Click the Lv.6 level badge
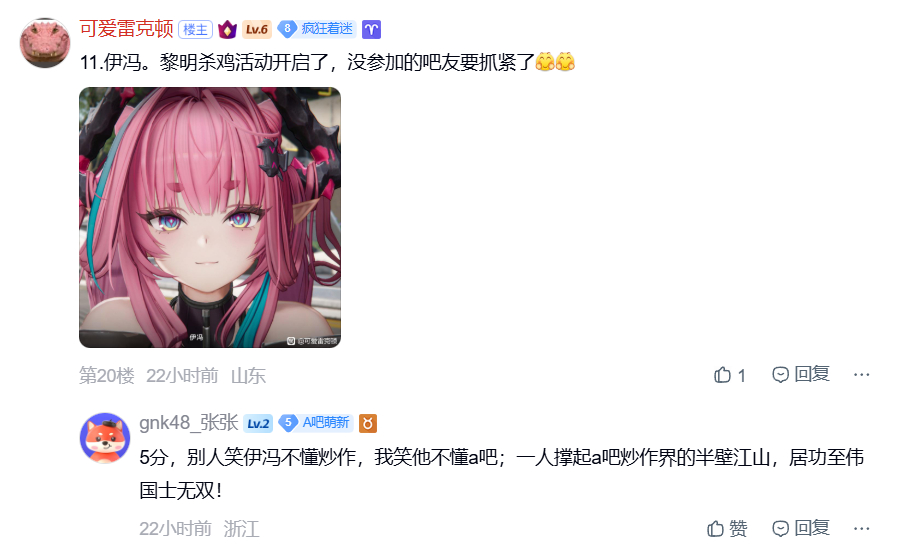Viewport: 898px width, 556px height. coord(257,29)
